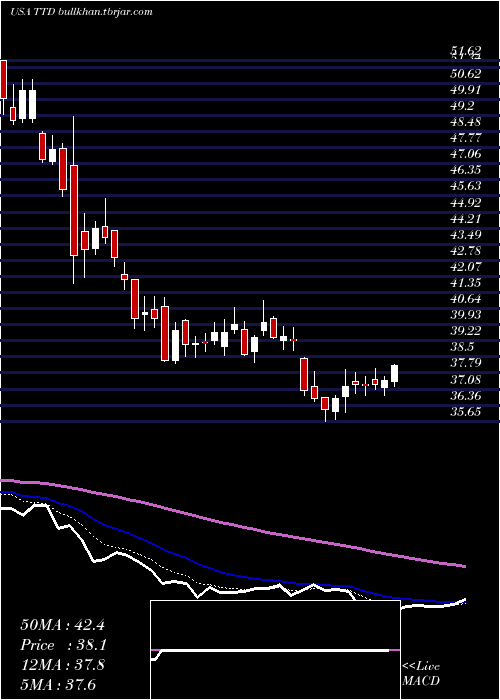Click the 43.49 price axis label

(466, 235)
